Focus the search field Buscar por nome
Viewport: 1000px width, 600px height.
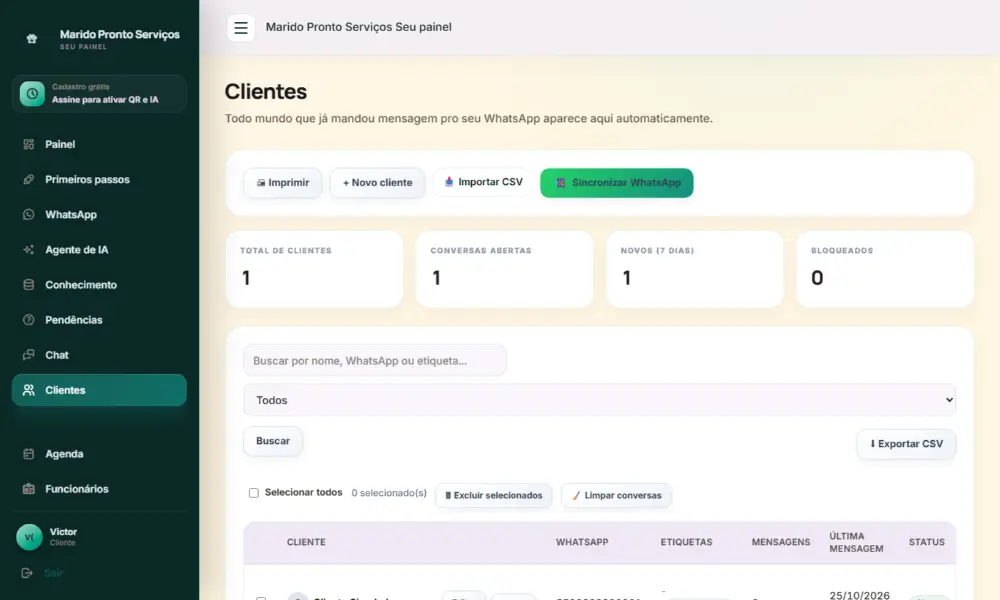pos(375,360)
